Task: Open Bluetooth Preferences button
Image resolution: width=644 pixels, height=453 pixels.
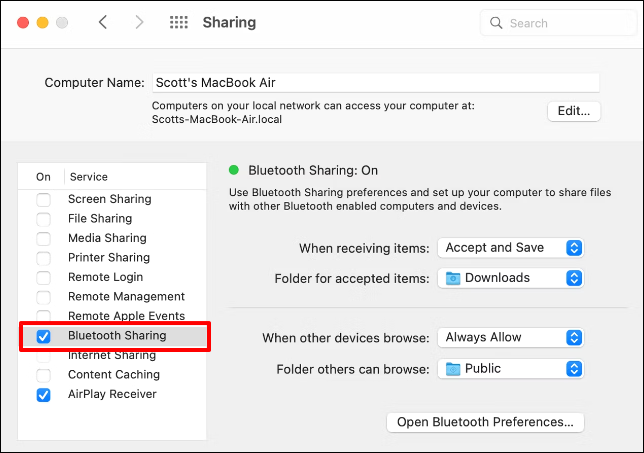Action: [x=485, y=422]
